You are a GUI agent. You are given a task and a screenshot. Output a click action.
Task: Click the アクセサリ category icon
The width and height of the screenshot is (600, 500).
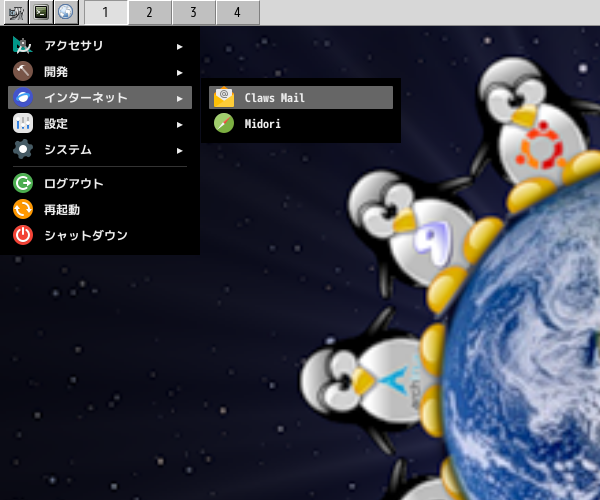coord(23,45)
